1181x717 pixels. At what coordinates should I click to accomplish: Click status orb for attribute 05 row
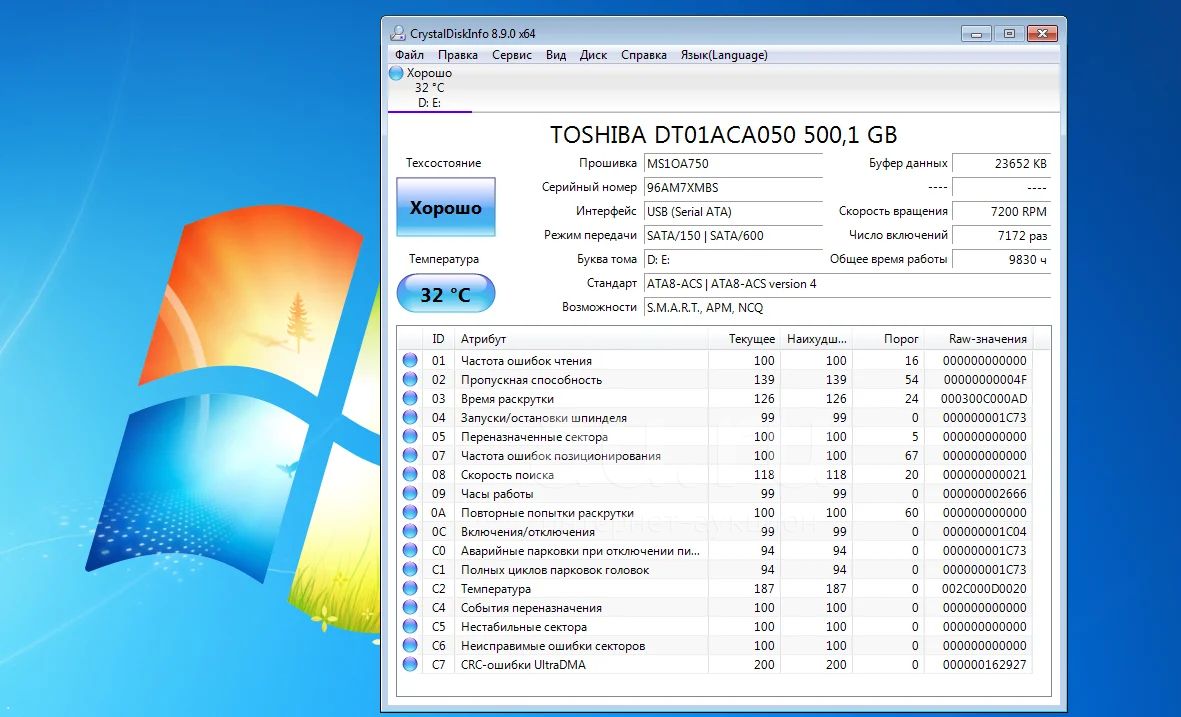click(410, 436)
